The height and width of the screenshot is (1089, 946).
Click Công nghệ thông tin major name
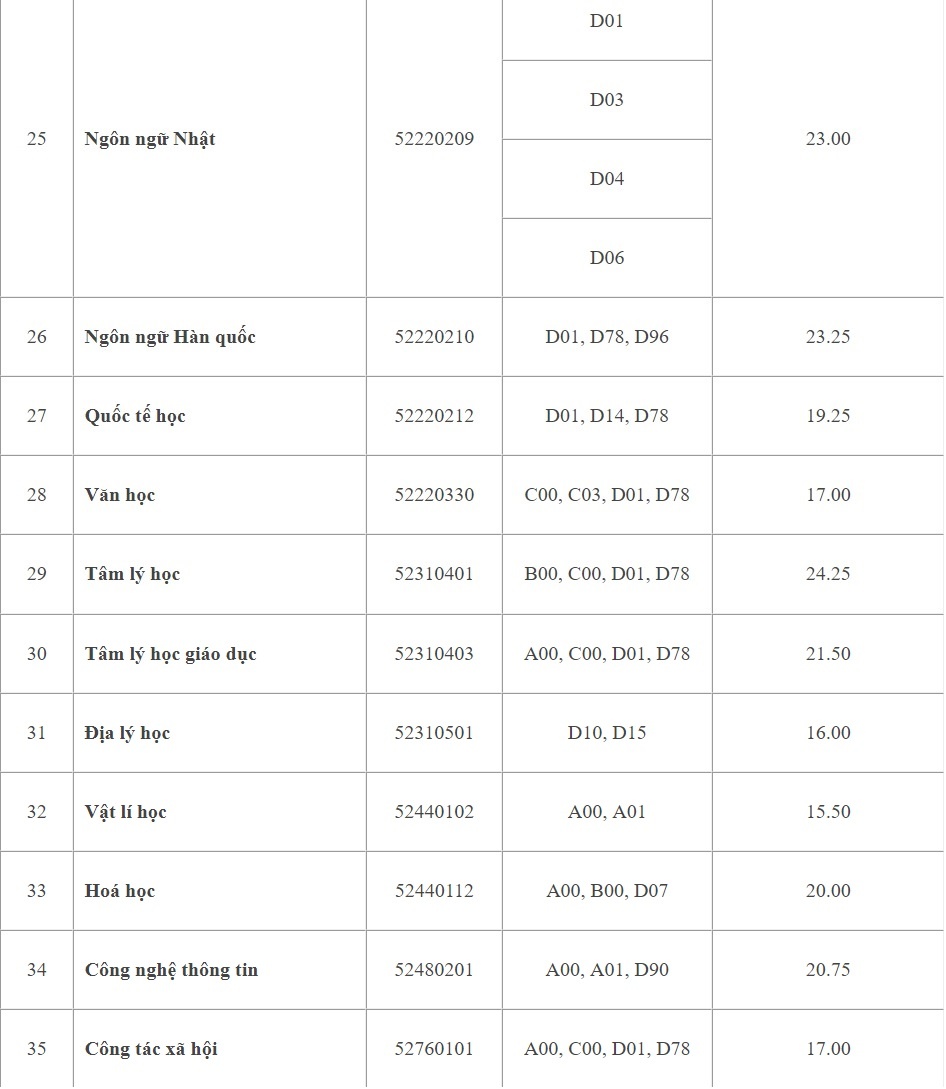[171, 970]
